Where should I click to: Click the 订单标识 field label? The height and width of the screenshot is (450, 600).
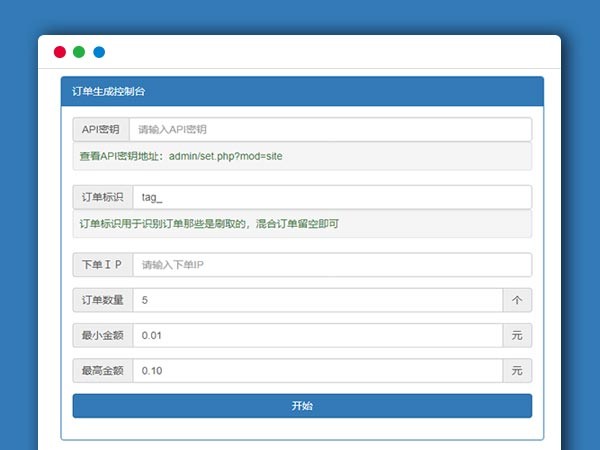pyautogui.click(x=102, y=197)
